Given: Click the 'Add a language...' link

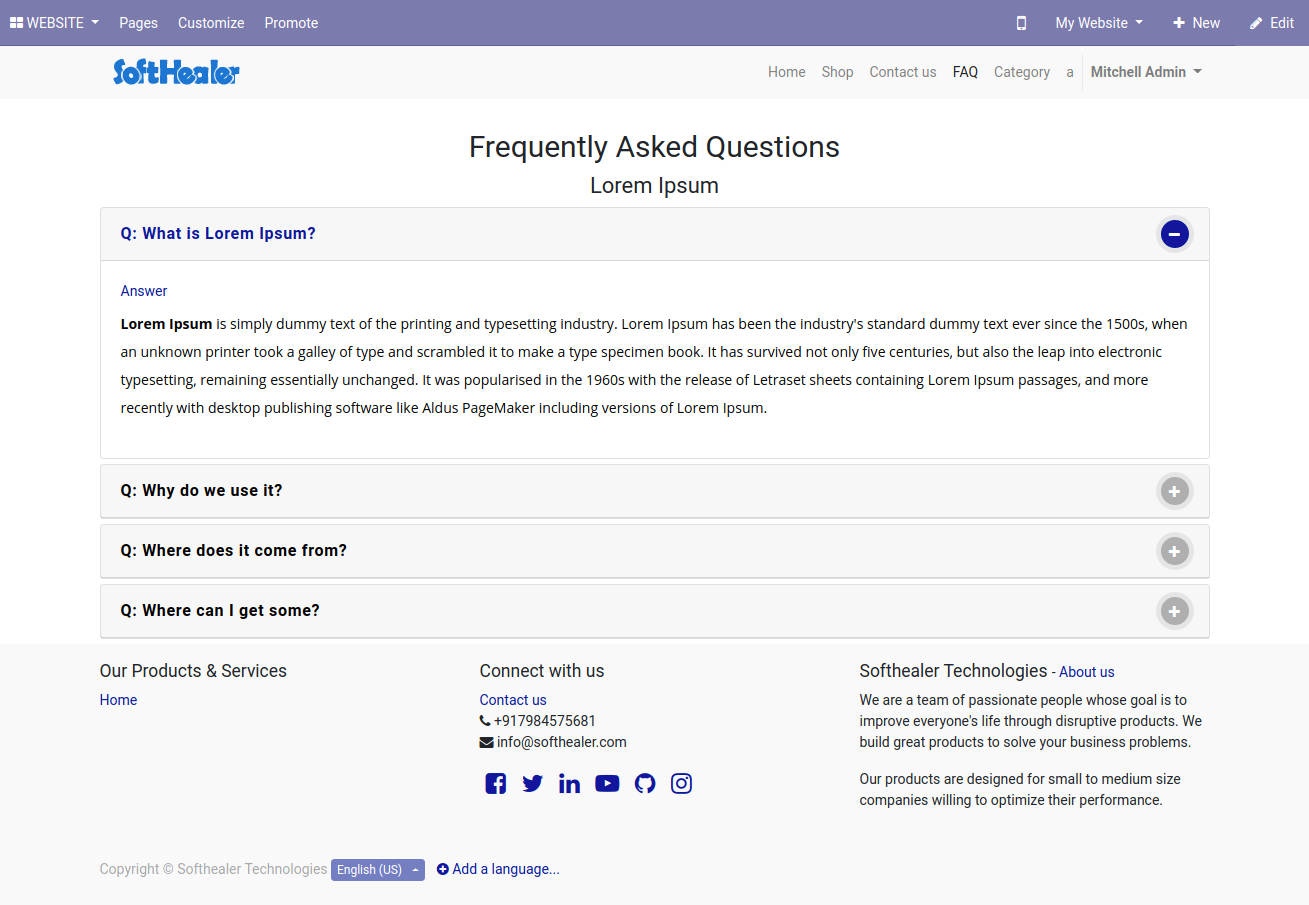Looking at the screenshot, I should (x=498, y=869).
